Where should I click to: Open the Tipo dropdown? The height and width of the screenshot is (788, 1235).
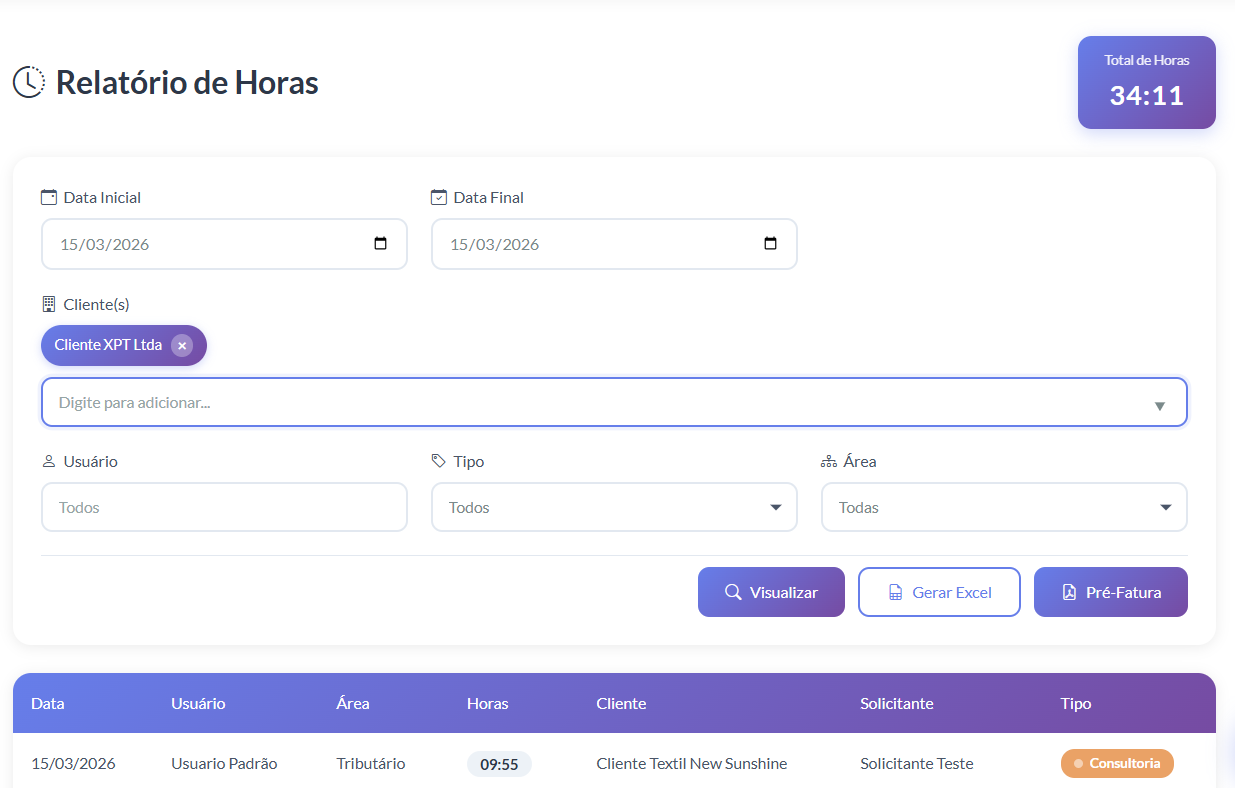click(614, 507)
